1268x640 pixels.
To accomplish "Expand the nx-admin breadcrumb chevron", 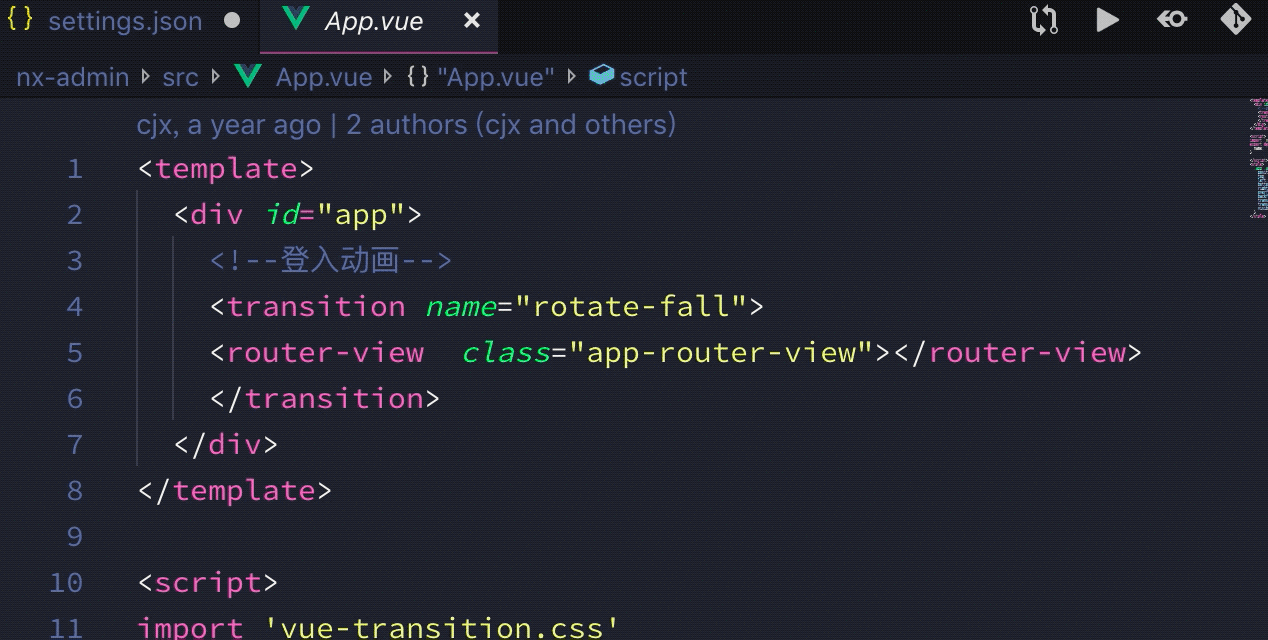I will click(x=144, y=77).
